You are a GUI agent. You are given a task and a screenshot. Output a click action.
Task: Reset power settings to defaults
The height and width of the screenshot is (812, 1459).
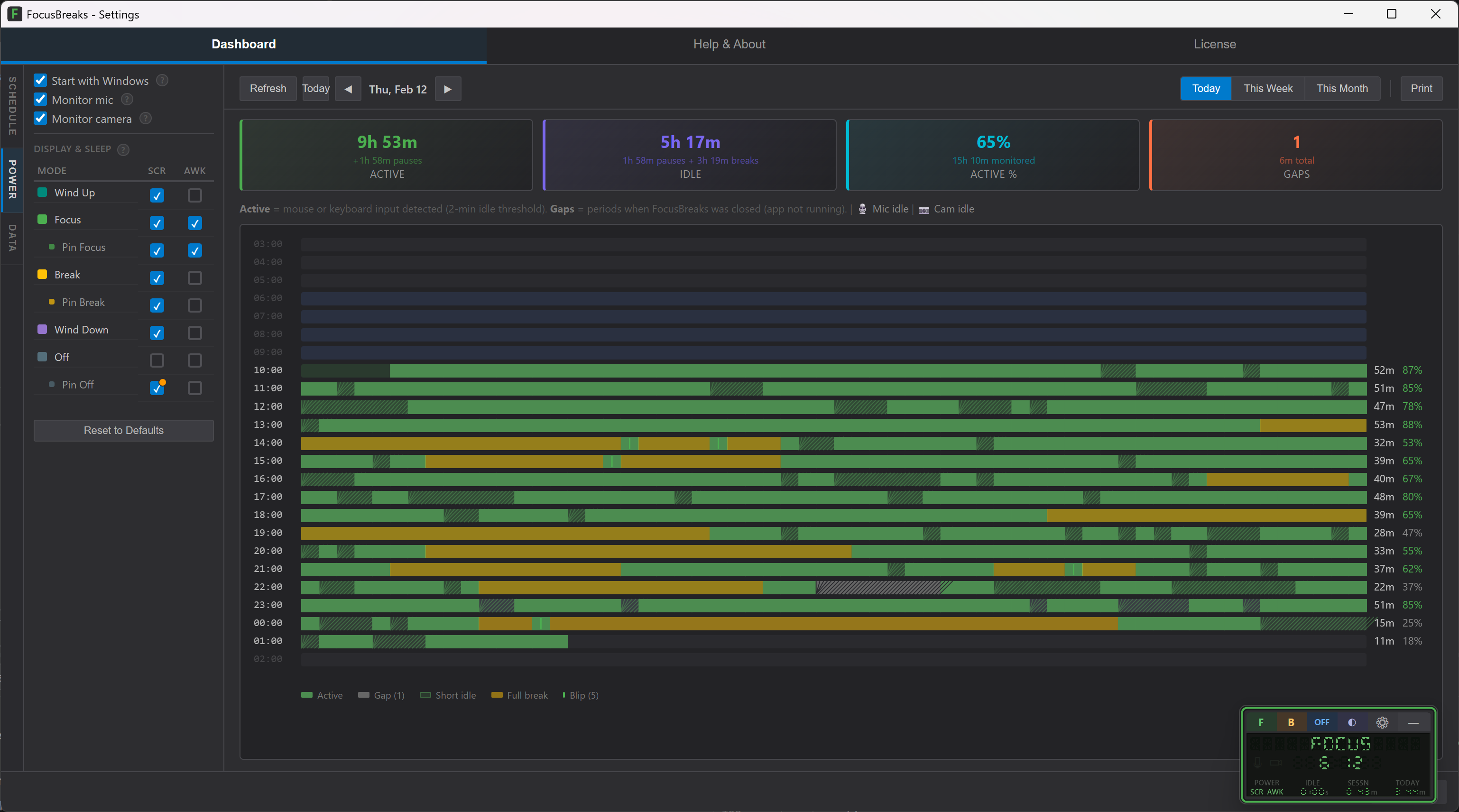point(123,430)
